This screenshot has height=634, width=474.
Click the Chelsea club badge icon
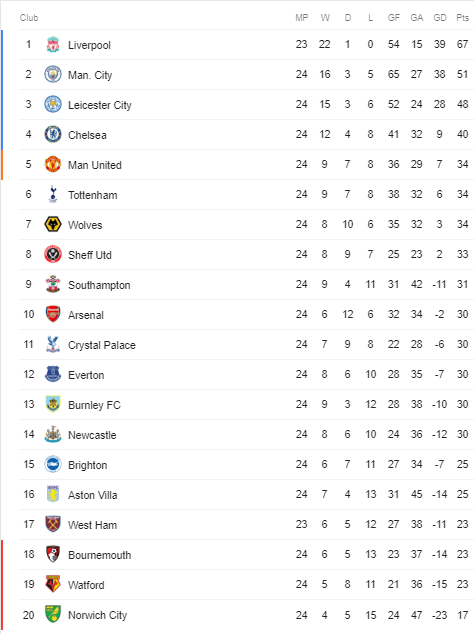tap(53, 134)
